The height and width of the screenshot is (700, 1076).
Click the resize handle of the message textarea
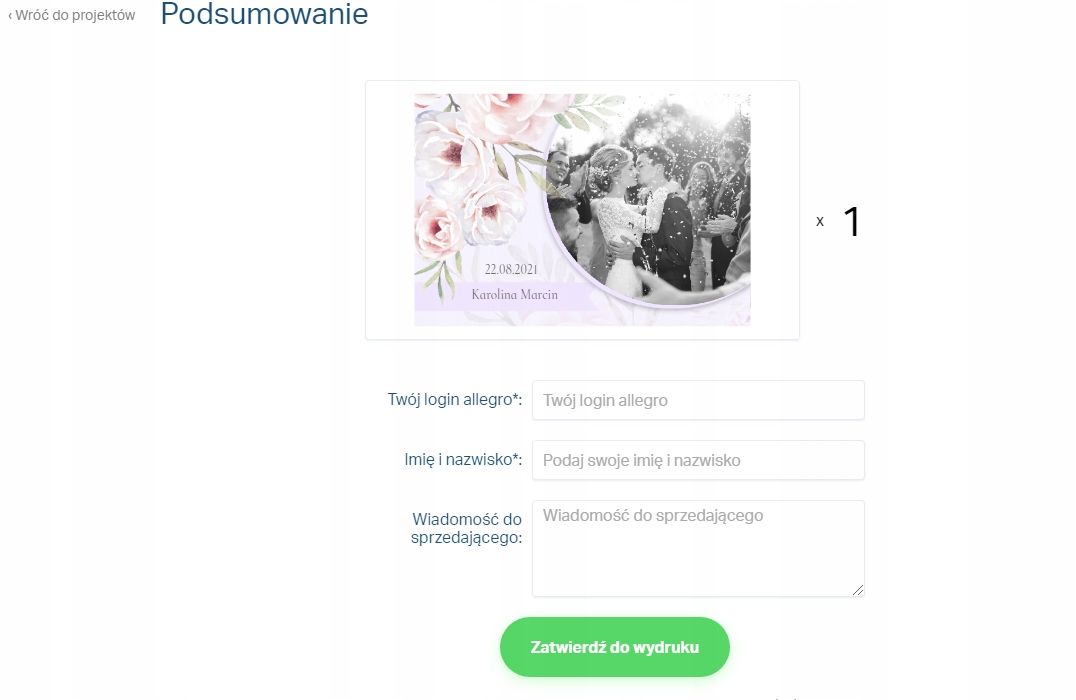858,590
